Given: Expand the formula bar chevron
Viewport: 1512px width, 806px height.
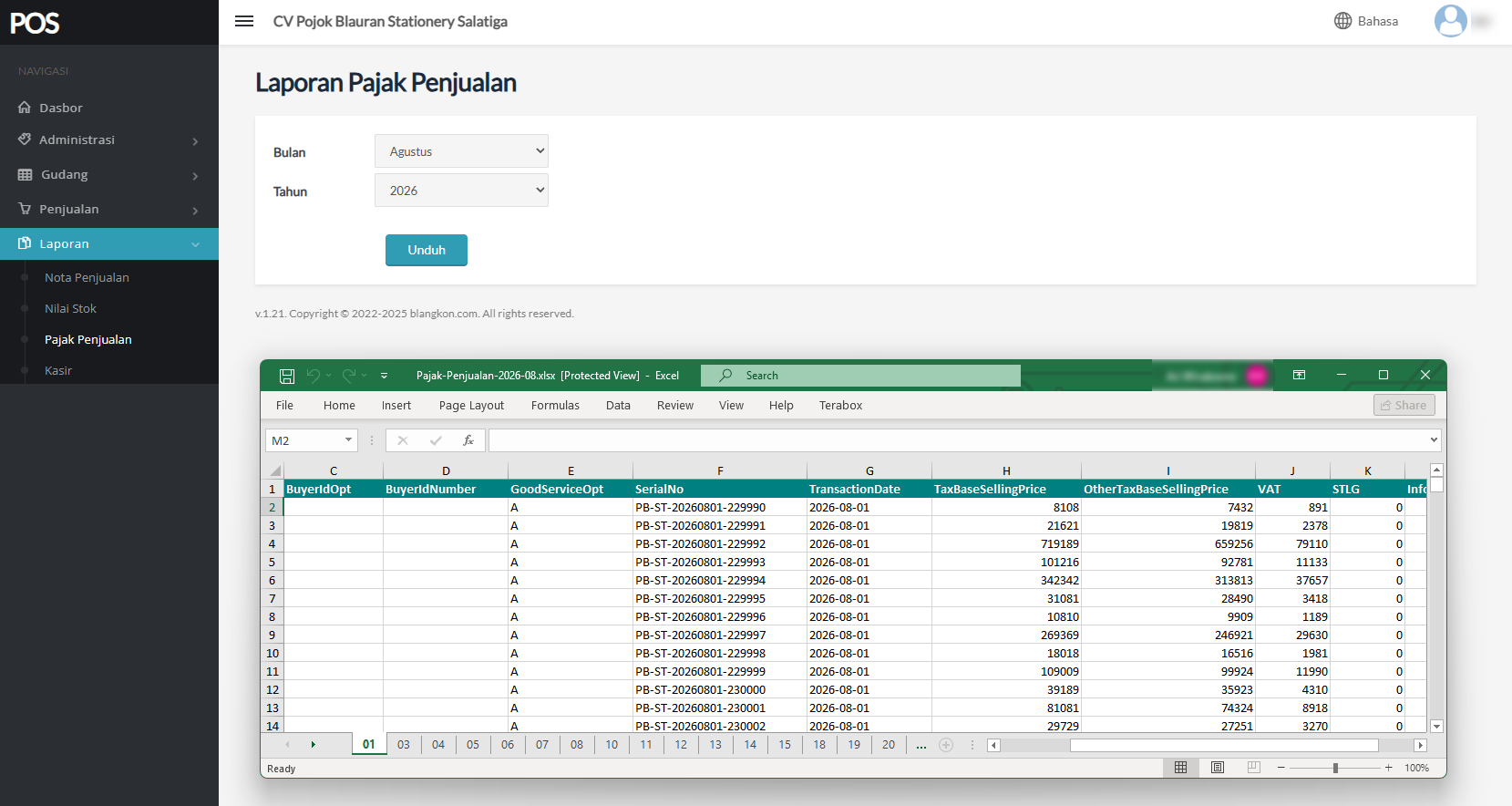Looking at the screenshot, I should click(1434, 440).
